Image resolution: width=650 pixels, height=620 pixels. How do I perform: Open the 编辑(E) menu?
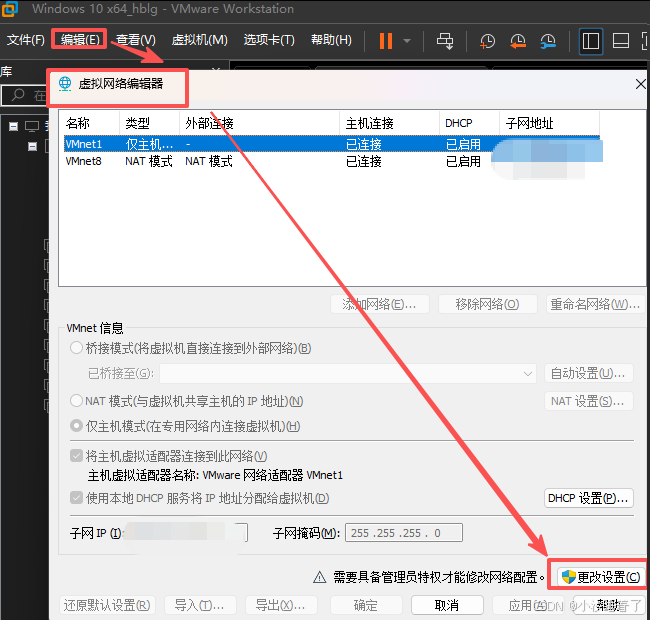point(80,40)
